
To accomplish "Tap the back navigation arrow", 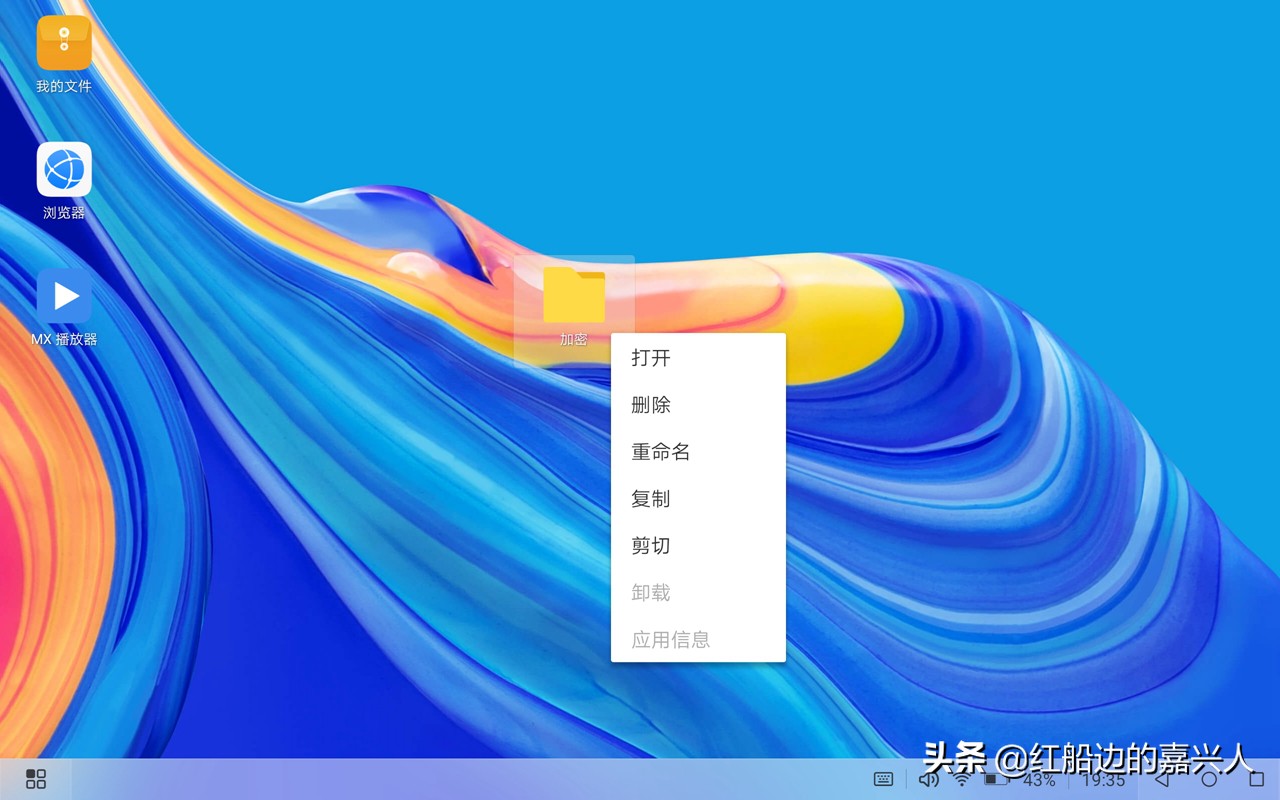I will click(x=1161, y=778).
